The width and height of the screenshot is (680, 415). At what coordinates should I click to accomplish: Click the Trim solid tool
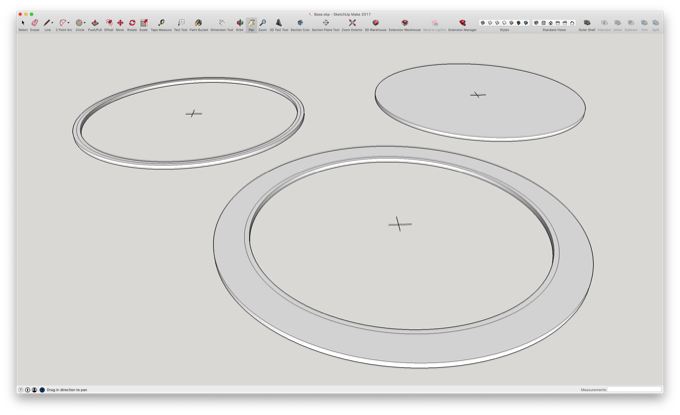click(644, 23)
